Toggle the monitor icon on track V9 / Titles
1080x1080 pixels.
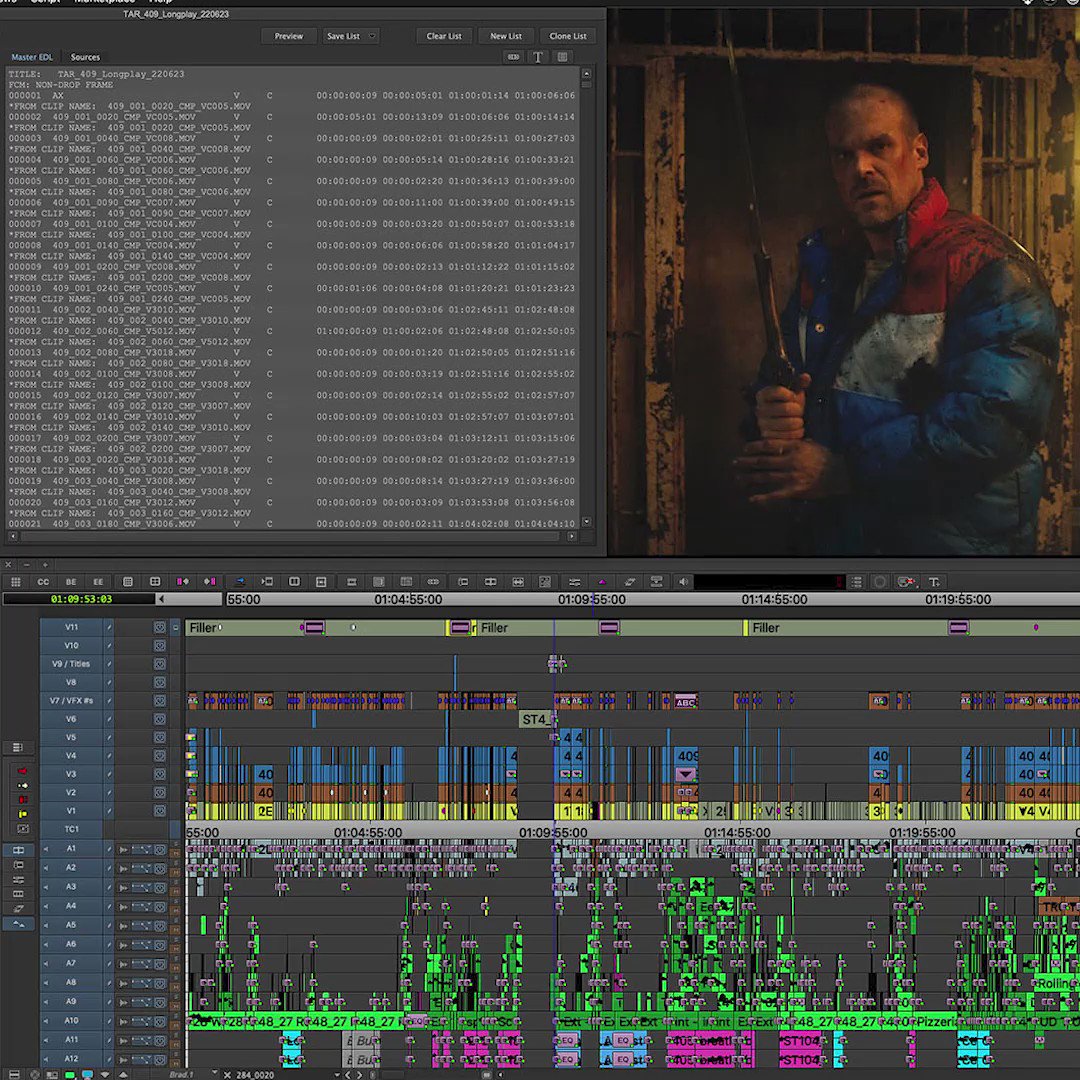click(x=160, y=664)
